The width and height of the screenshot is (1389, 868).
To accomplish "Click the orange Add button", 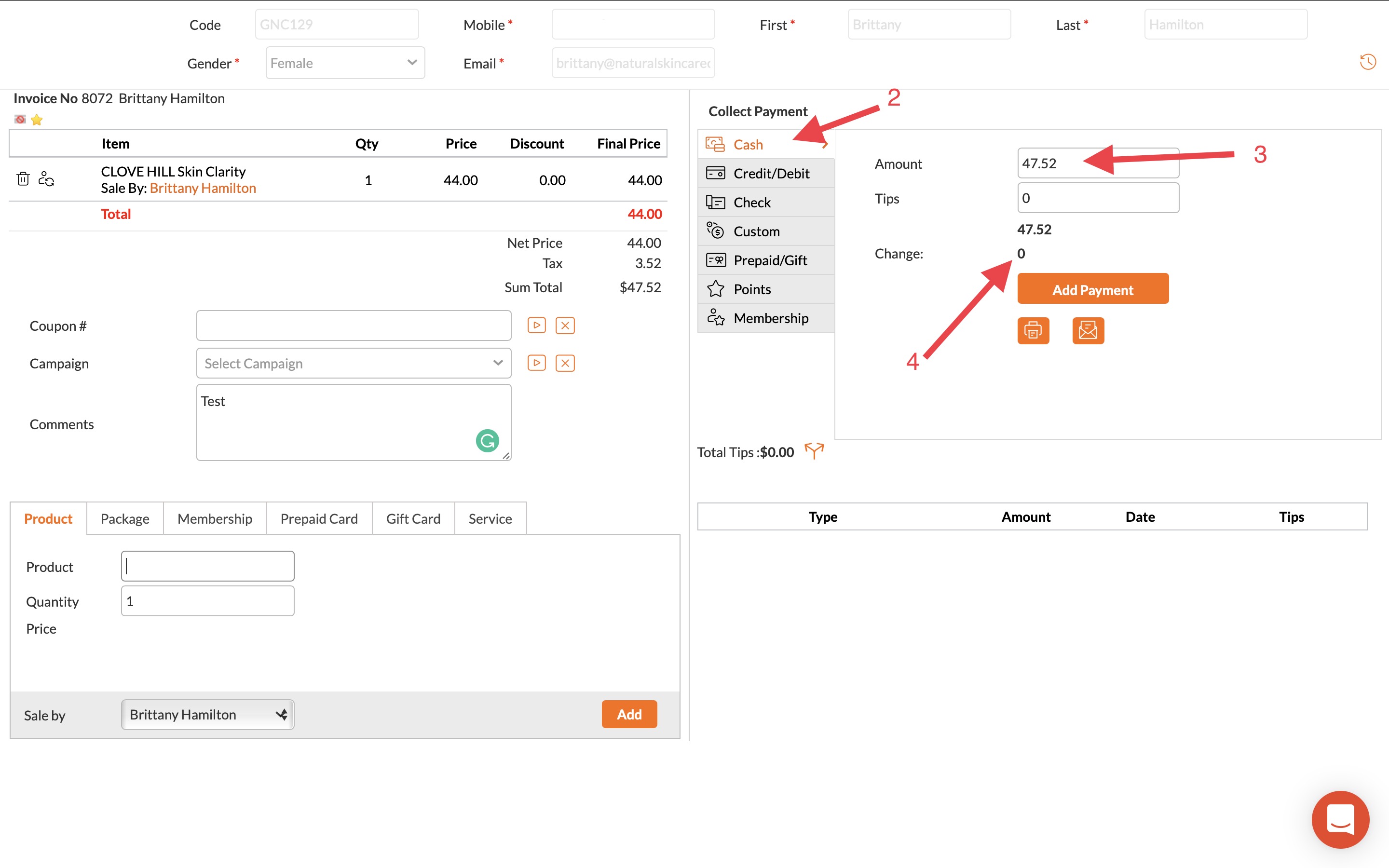I will click(x=629, y=714).
